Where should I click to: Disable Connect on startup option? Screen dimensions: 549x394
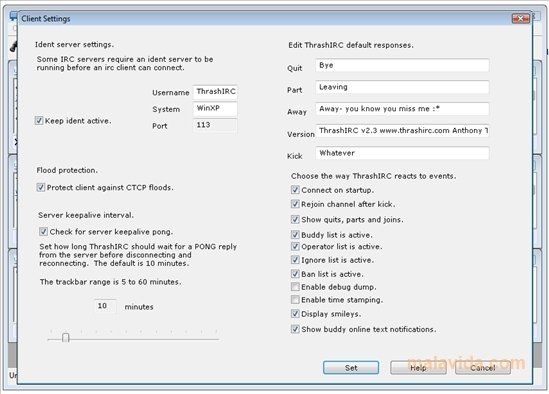[x=295, y=190]
